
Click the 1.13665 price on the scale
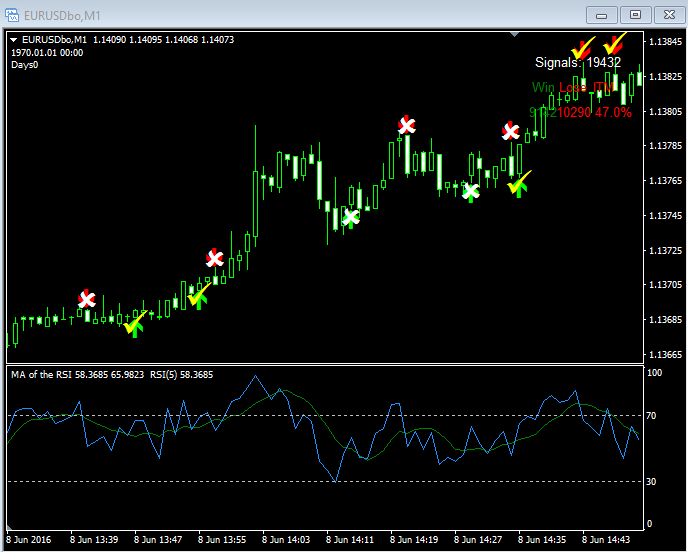(x=666, y=355)
